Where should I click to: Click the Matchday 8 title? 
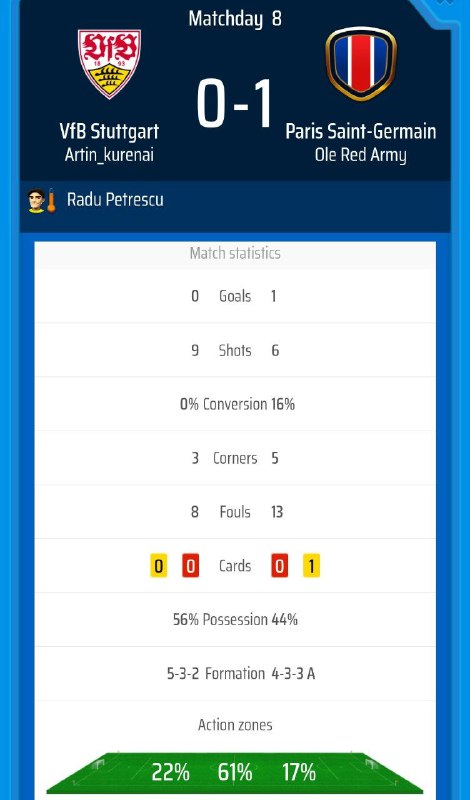tap(235, 19)
